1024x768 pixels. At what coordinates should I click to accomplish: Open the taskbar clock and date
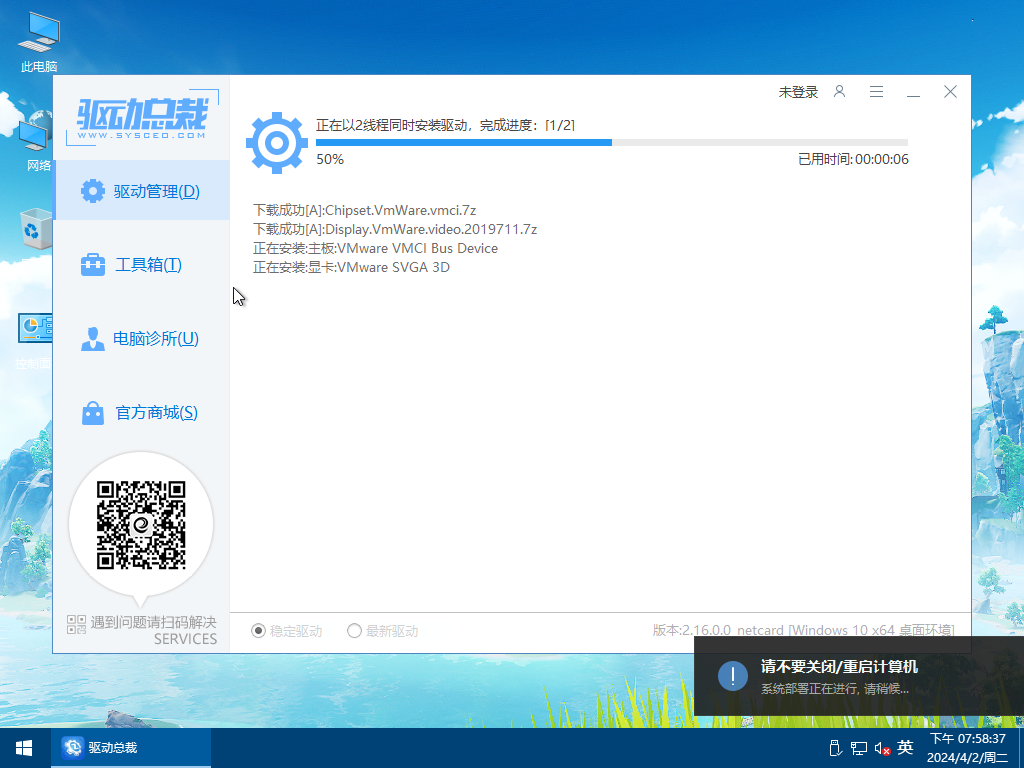pyautogui.click(x=968, y=747)
